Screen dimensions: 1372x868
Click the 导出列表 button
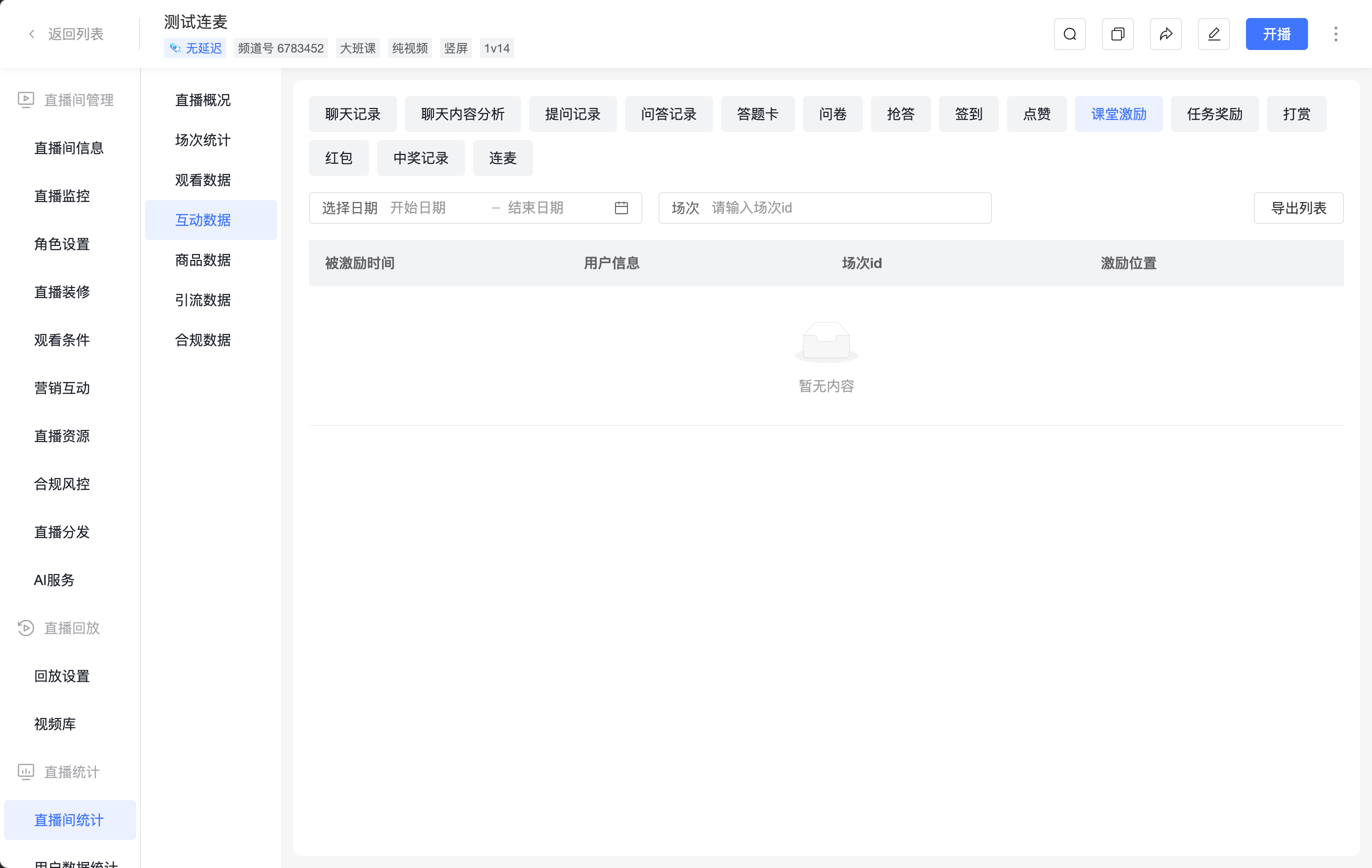(1298, 208)
